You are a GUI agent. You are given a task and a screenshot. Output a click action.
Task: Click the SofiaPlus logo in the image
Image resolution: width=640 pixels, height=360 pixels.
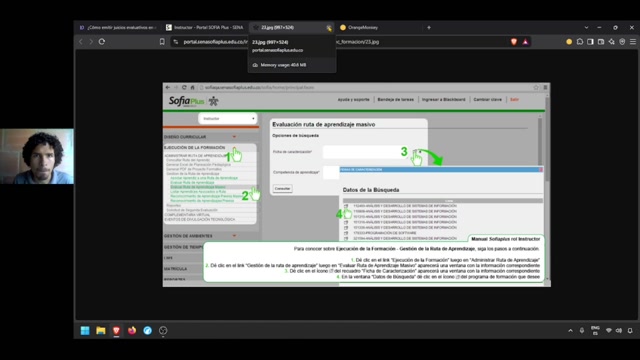(x=193, y=101)
